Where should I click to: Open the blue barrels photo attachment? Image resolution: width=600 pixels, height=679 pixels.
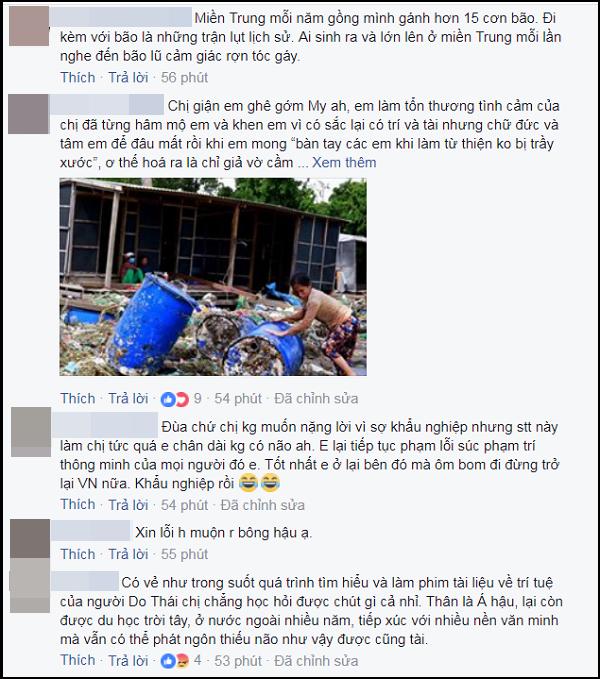pos(213,277)
